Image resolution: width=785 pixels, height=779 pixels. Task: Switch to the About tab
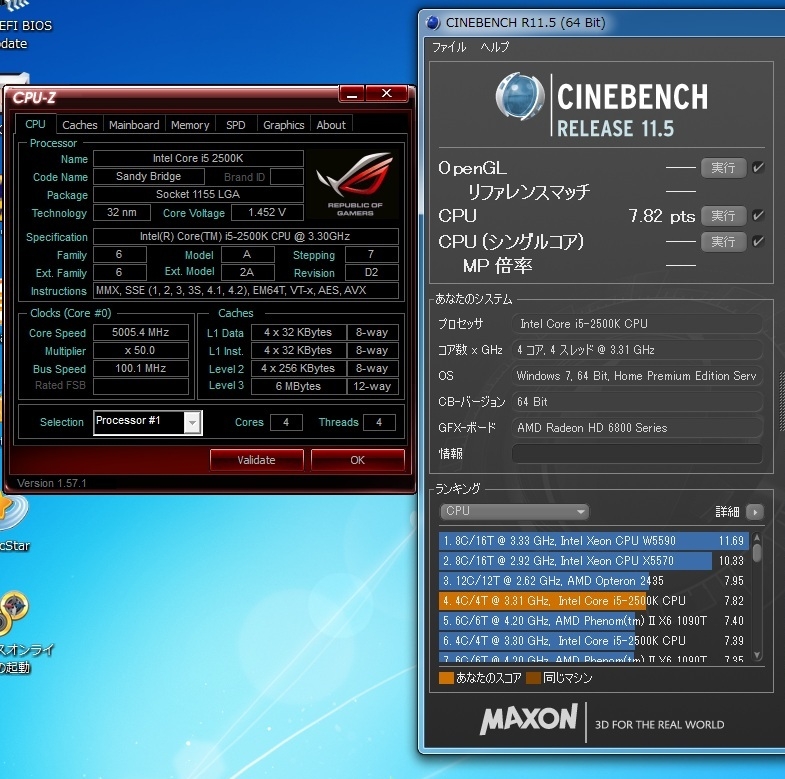click(331, 125)
